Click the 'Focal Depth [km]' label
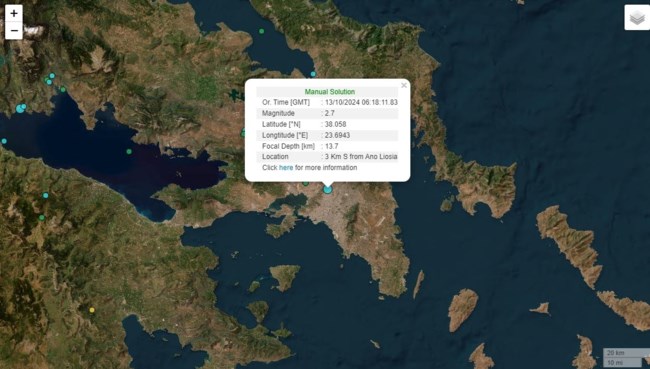The image size is (650, 369). click(289, 146)
